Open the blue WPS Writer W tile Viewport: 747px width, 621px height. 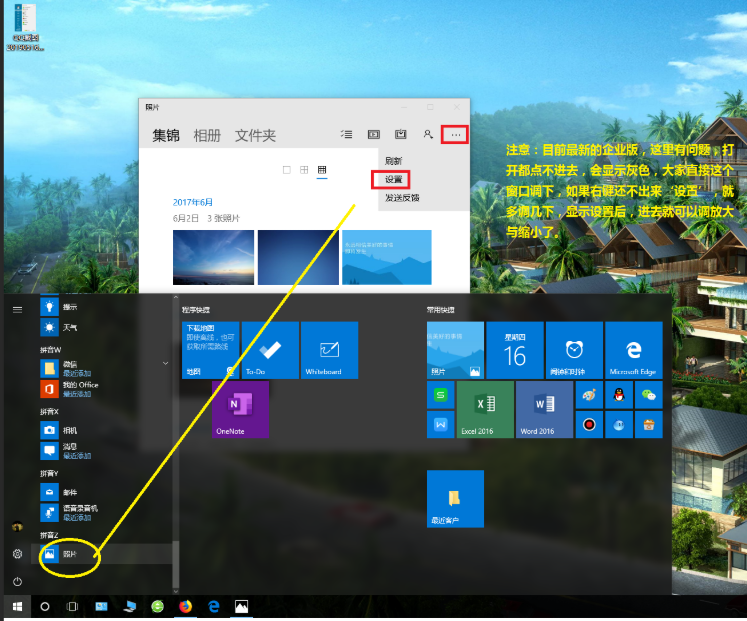441,424
